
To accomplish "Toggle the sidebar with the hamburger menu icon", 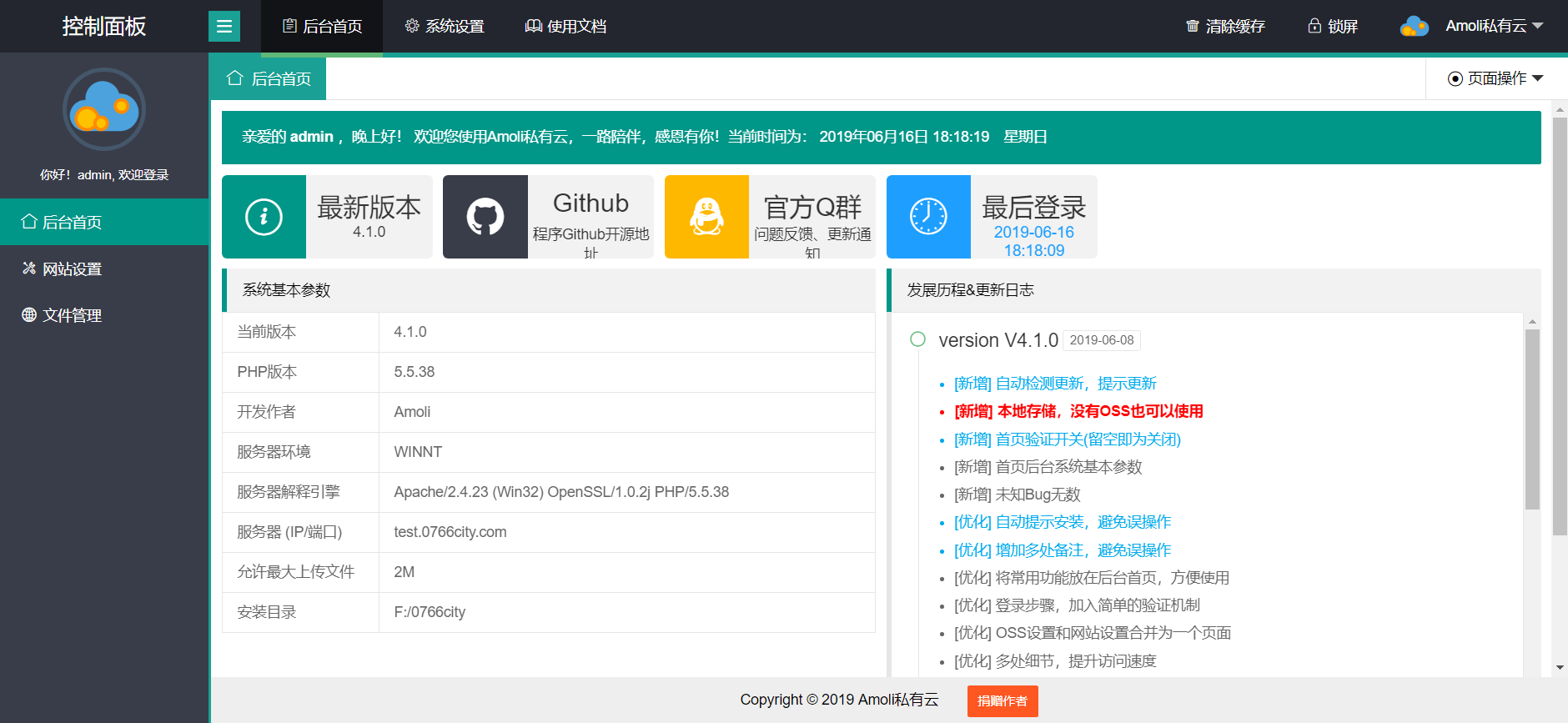I will [x=224, y=27].
